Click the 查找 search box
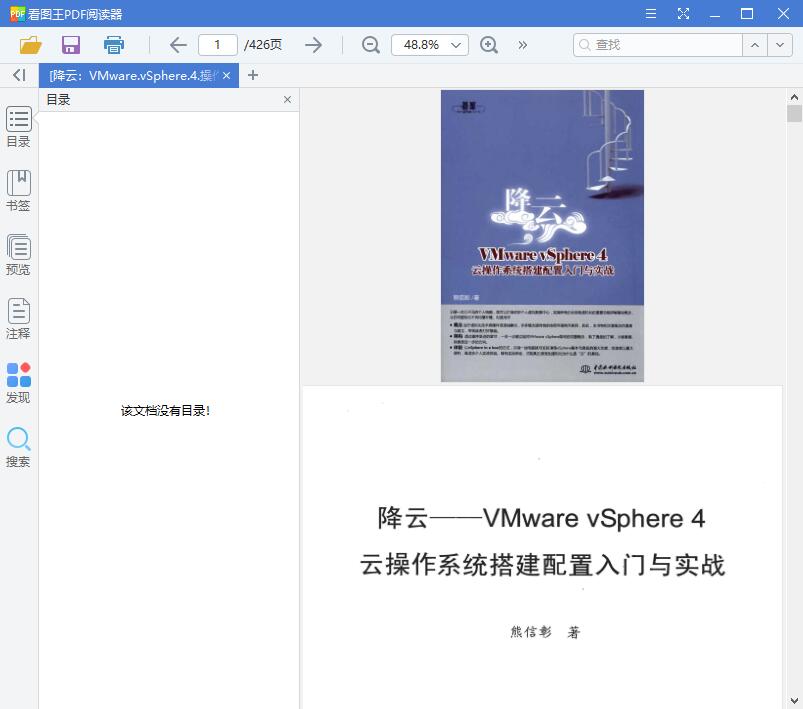803x709 pixels. click(x=658, y=45)
